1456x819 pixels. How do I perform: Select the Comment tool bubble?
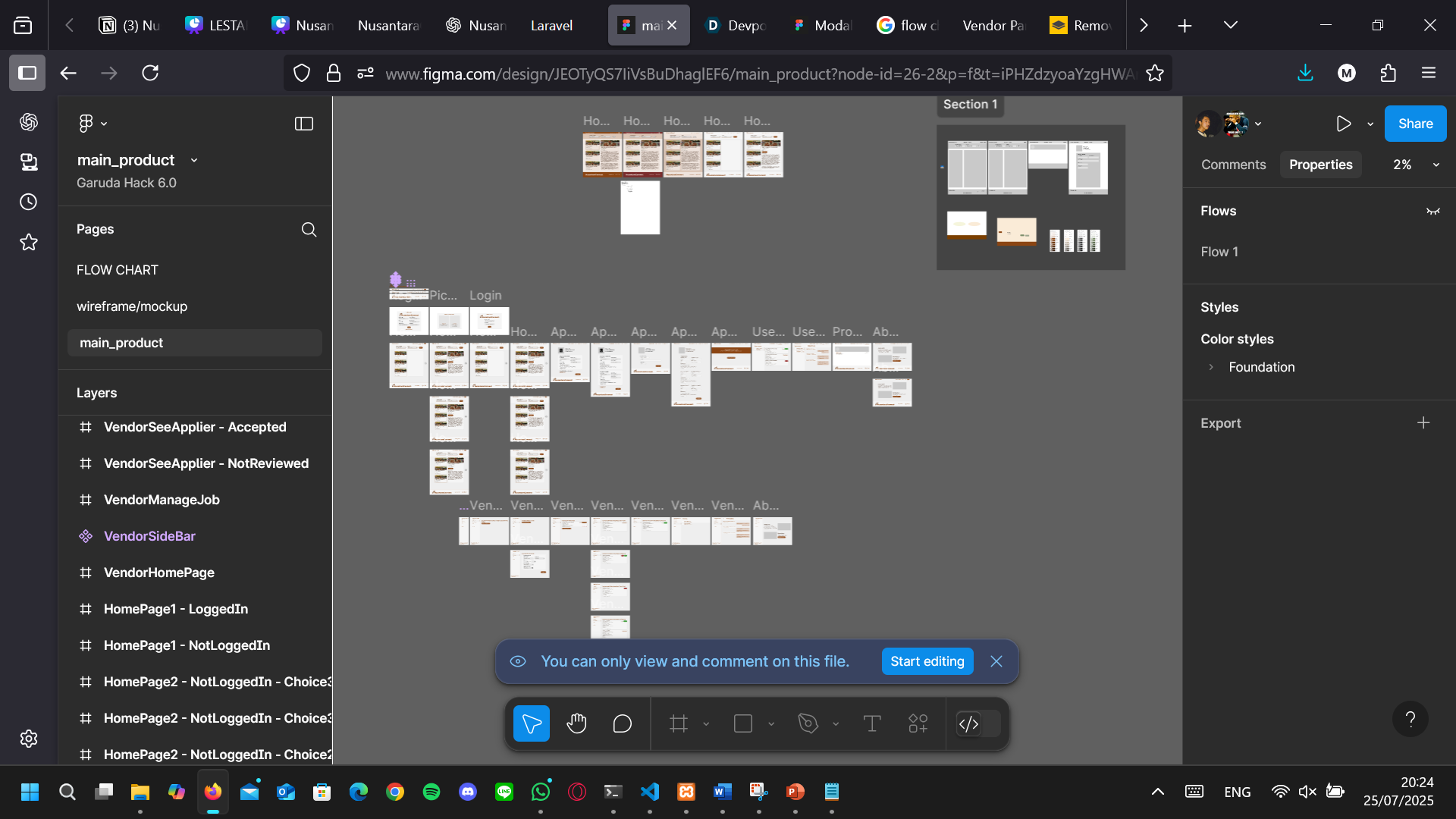pos(622,724)
